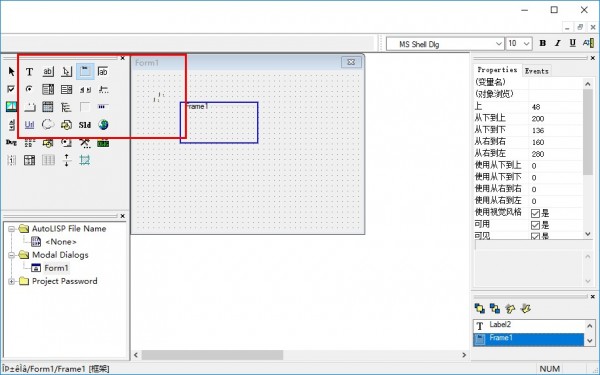Switch to the Properties tab

pyautogui.click(x=497, y=70)
